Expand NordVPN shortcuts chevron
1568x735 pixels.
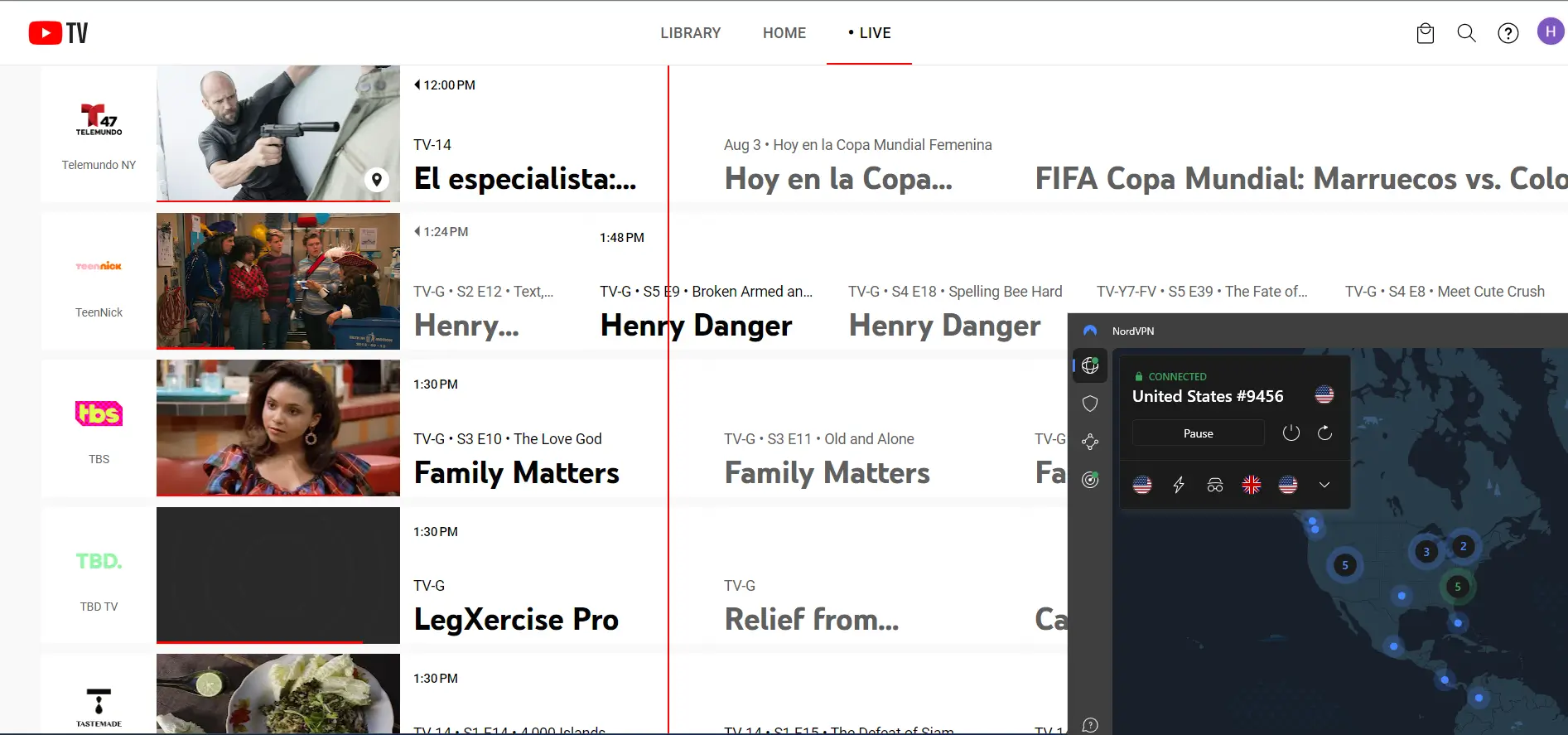click(1324, 485)
